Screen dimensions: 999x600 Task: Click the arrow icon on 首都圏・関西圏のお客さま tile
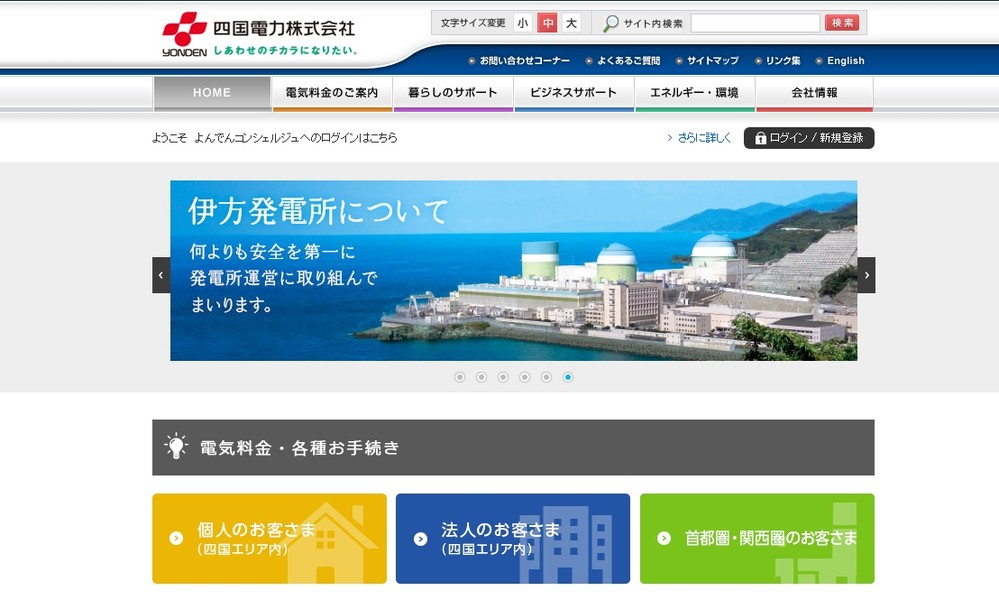(x=664, y=538)
